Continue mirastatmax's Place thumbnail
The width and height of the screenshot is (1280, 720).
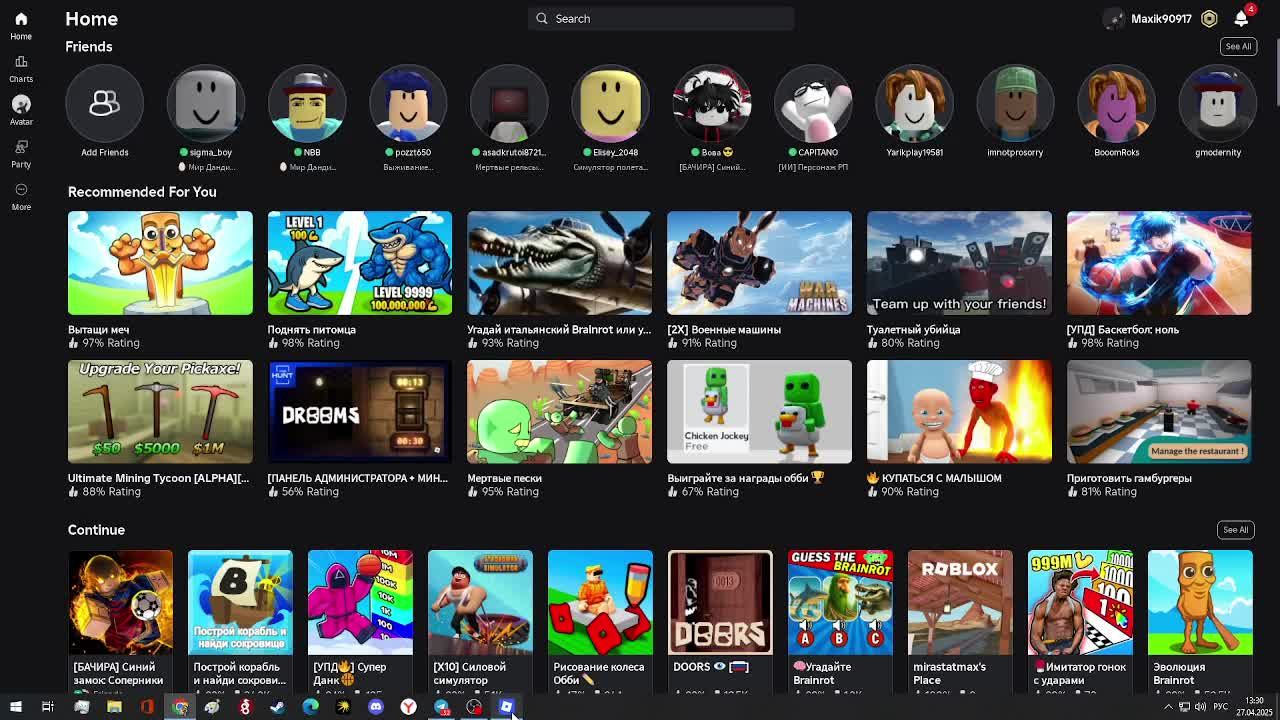point(960,603)
